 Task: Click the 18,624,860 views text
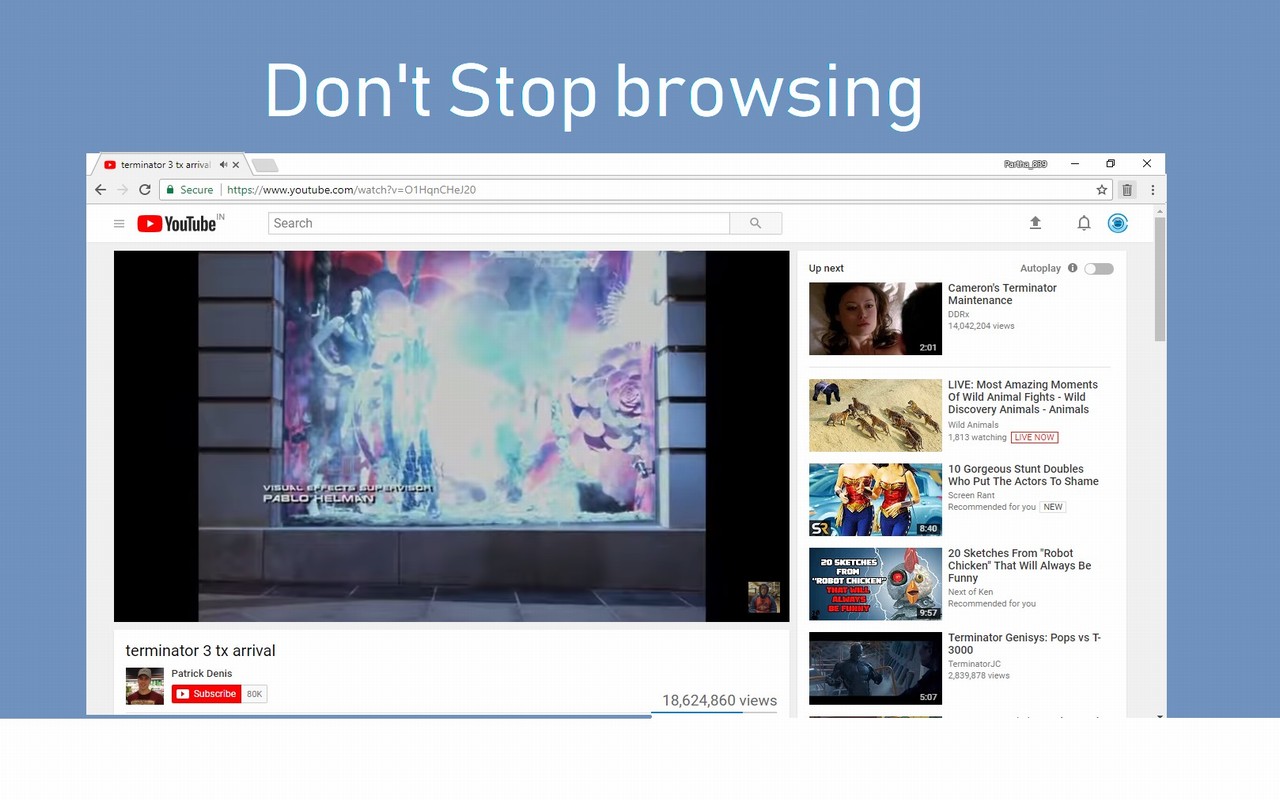click(x=719, y=700)
